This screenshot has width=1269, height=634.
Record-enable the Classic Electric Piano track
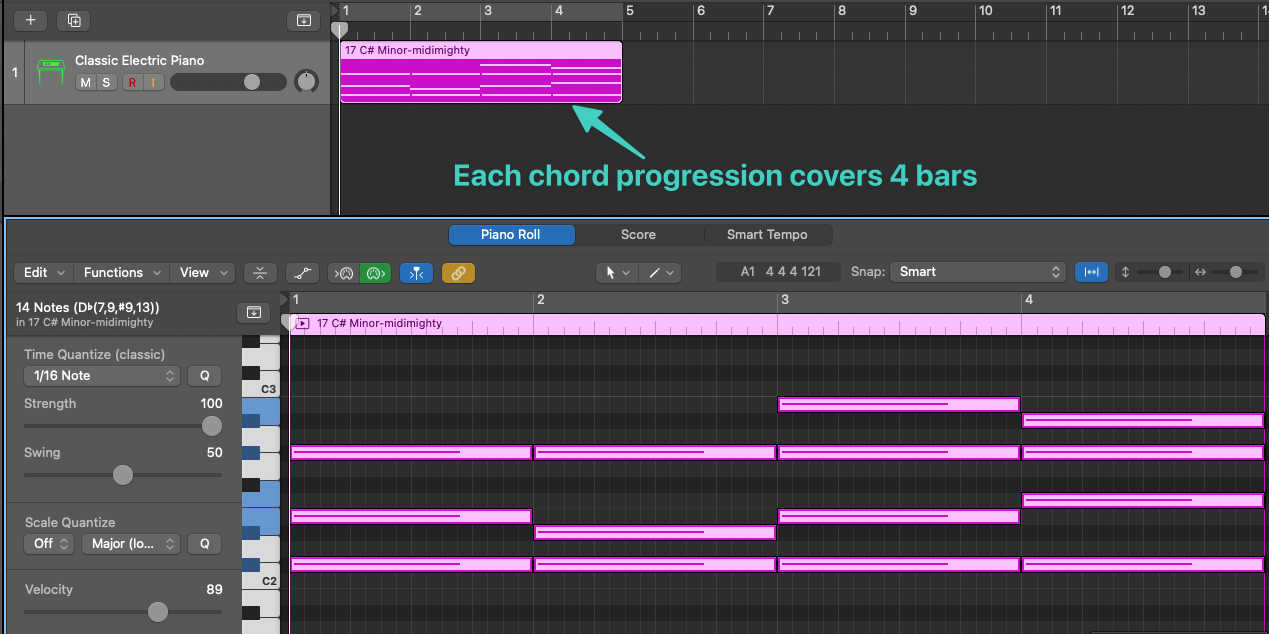pyautogui.click(x=132, y=82)
